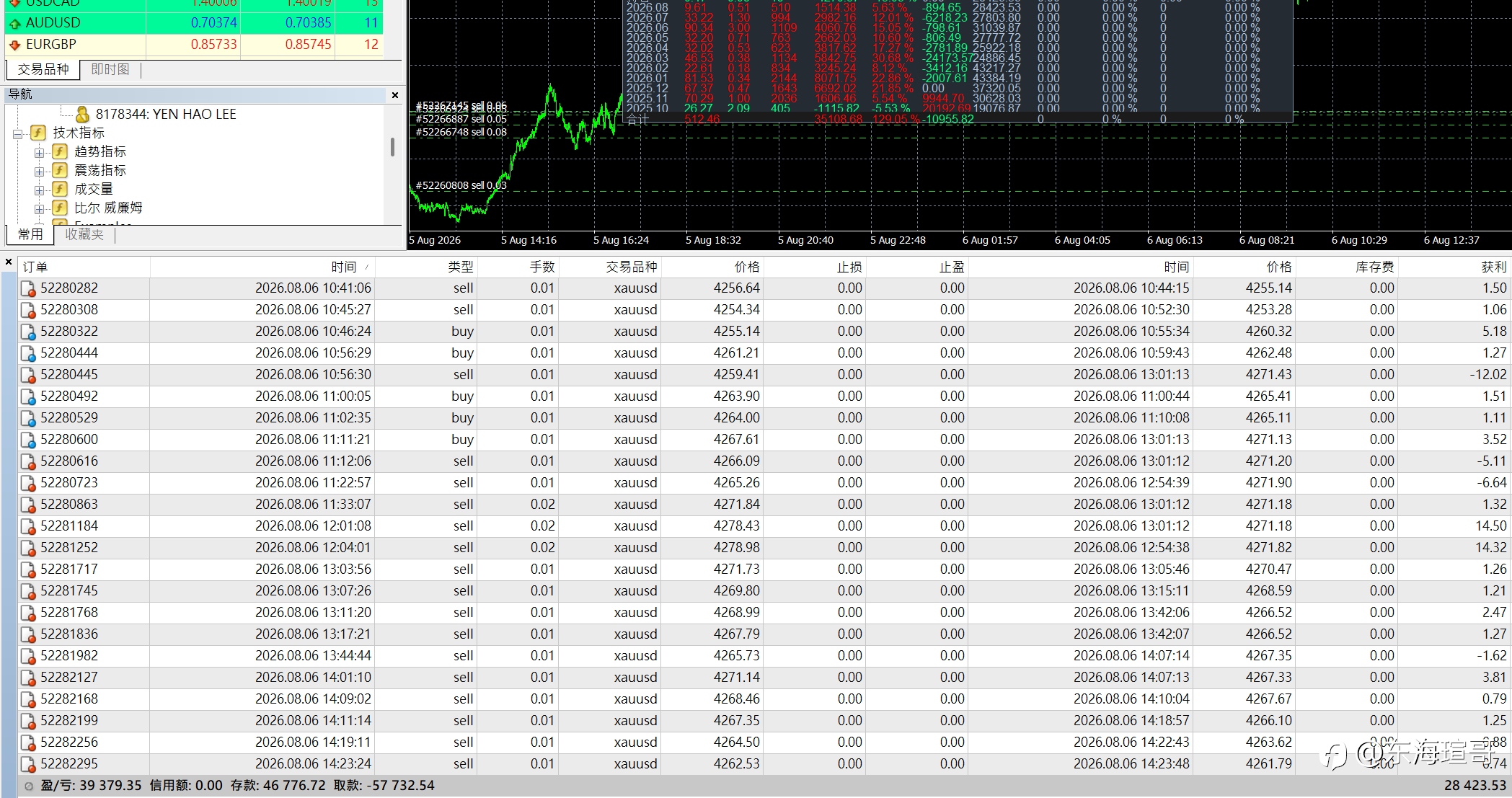1512x798 pixels.
Task: Select order icon for 52280863
Action: click(x=28, y=505)
